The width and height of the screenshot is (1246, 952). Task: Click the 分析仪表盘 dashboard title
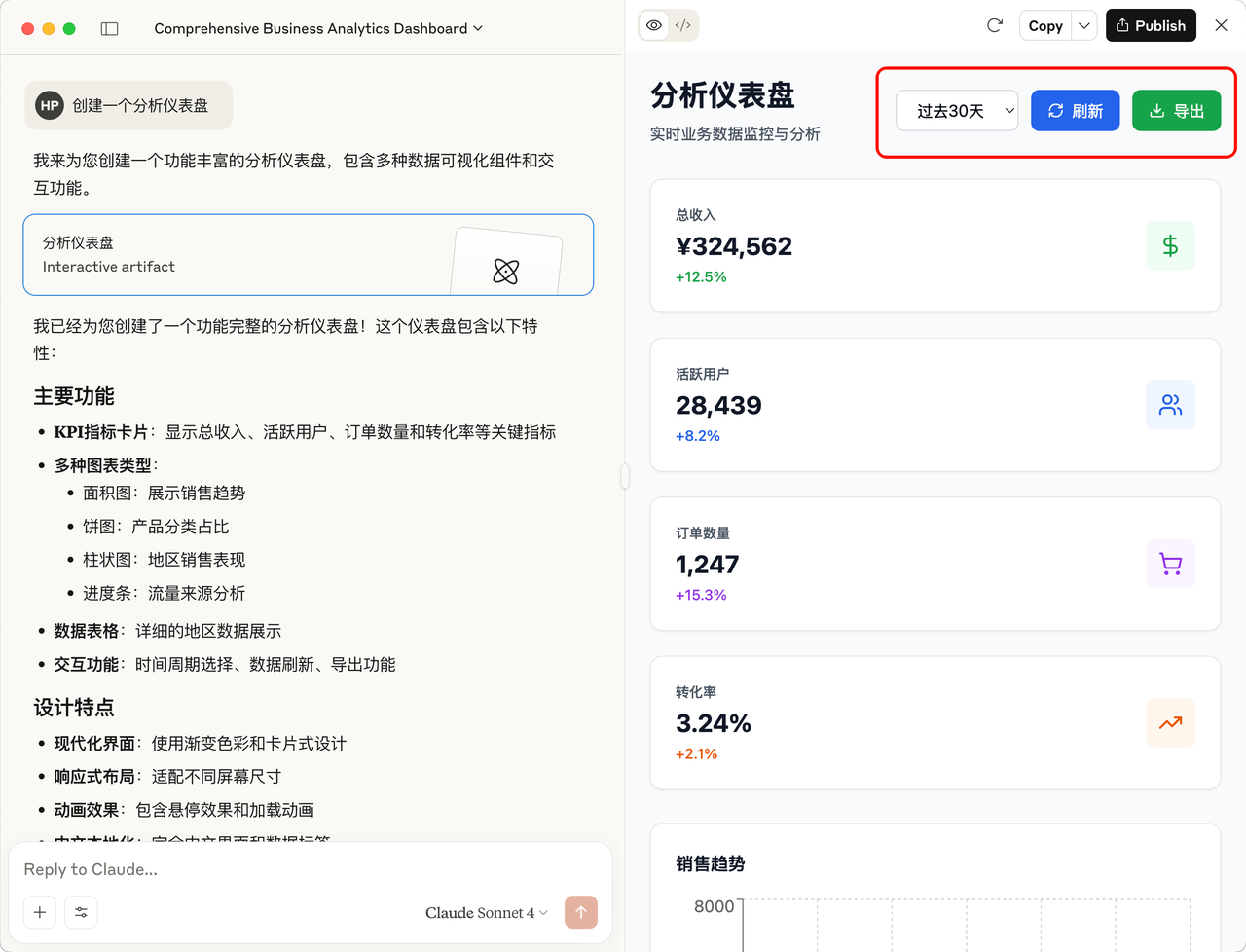click(723, 95)
